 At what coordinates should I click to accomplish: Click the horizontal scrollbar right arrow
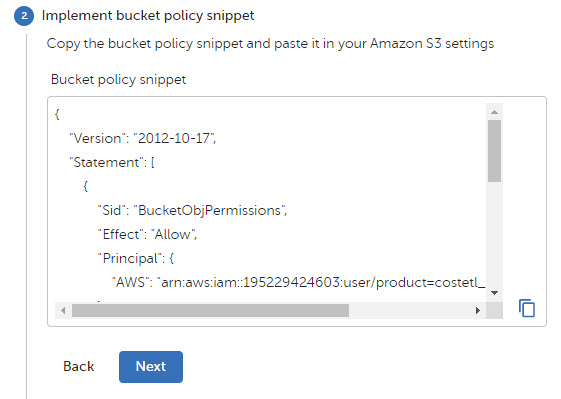478,310
